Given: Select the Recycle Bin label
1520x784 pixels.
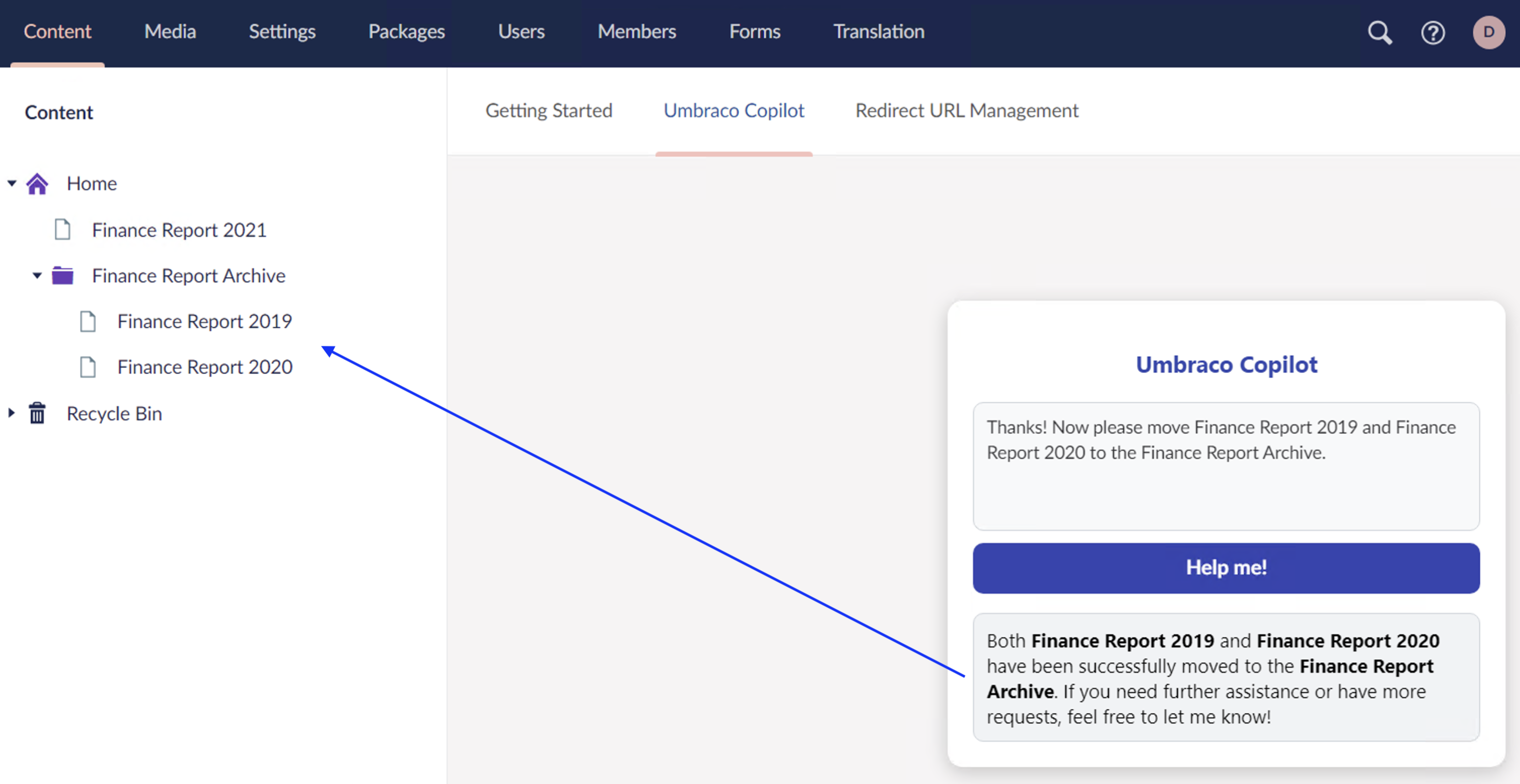Looking at the screenshot, I should pos(114,413).
